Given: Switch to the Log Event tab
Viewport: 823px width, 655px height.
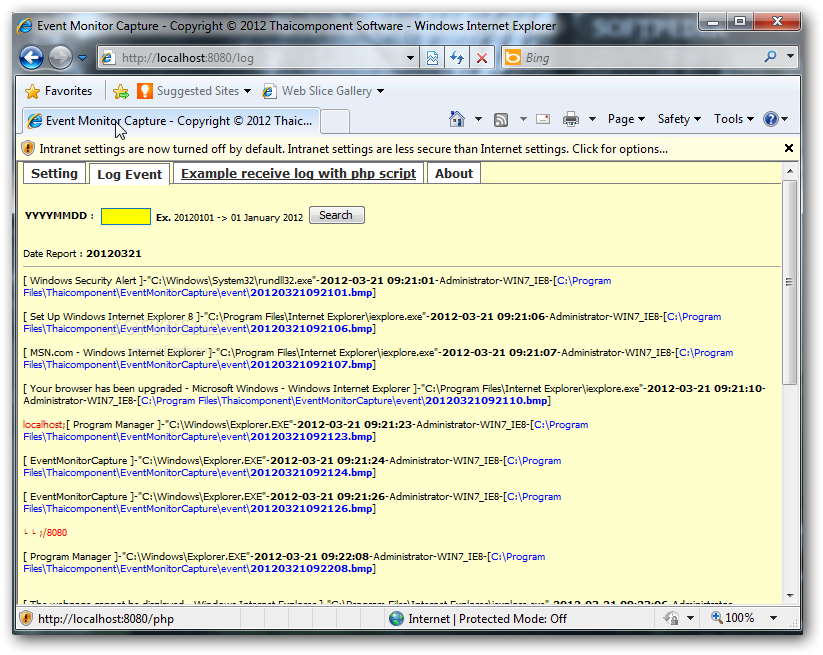Looking at the screenshot, I should coord(130,175).
